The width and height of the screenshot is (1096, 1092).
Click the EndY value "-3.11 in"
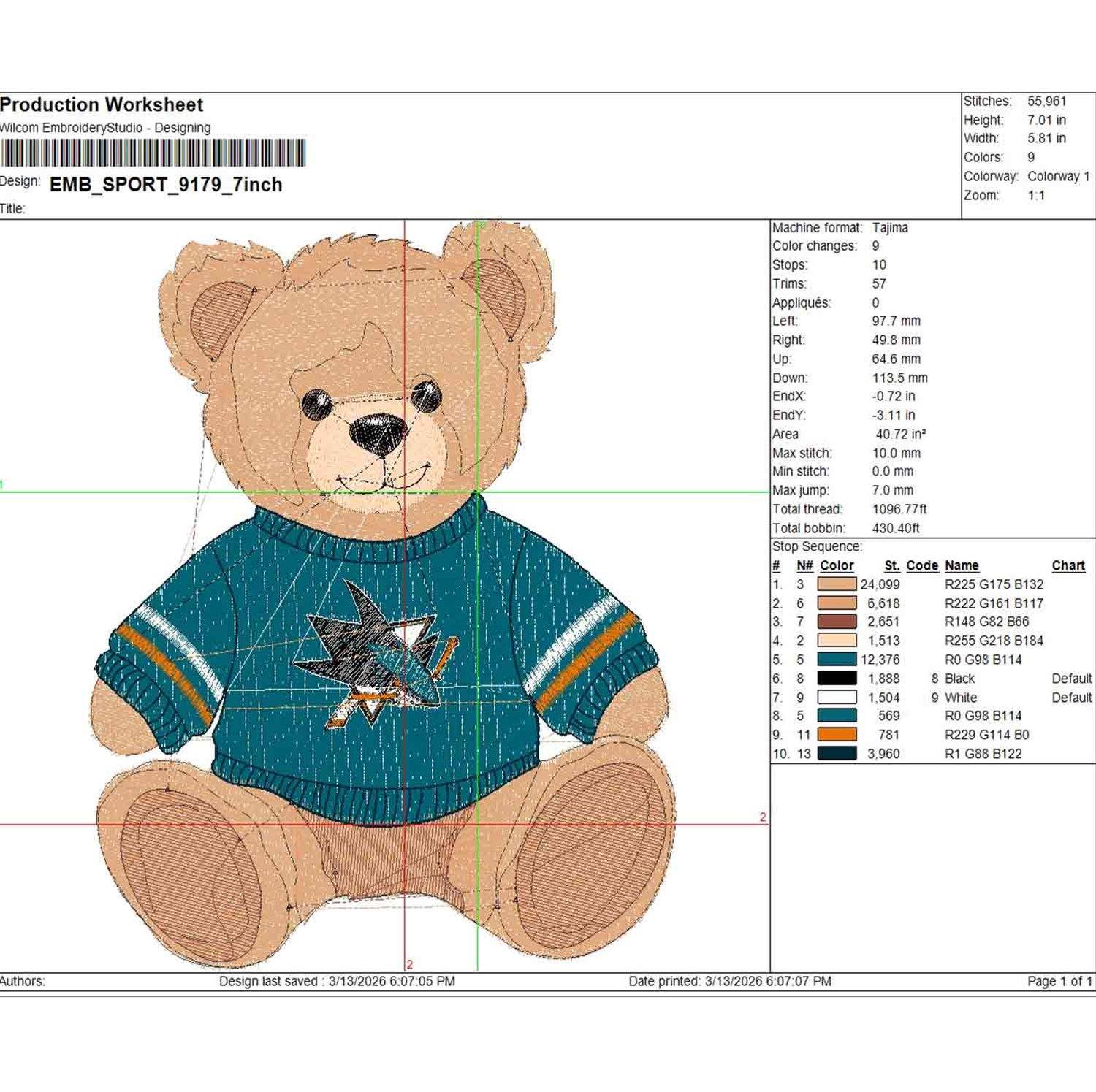coord(894,415)
